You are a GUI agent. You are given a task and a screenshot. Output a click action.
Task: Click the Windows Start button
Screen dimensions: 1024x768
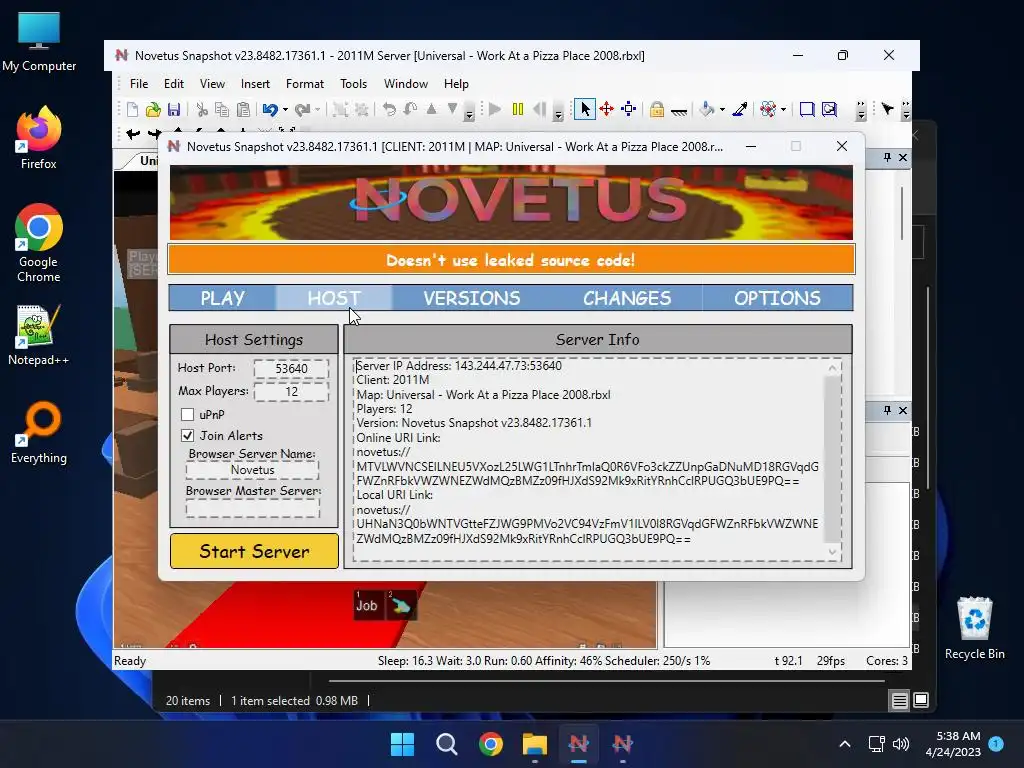point(402,744)
